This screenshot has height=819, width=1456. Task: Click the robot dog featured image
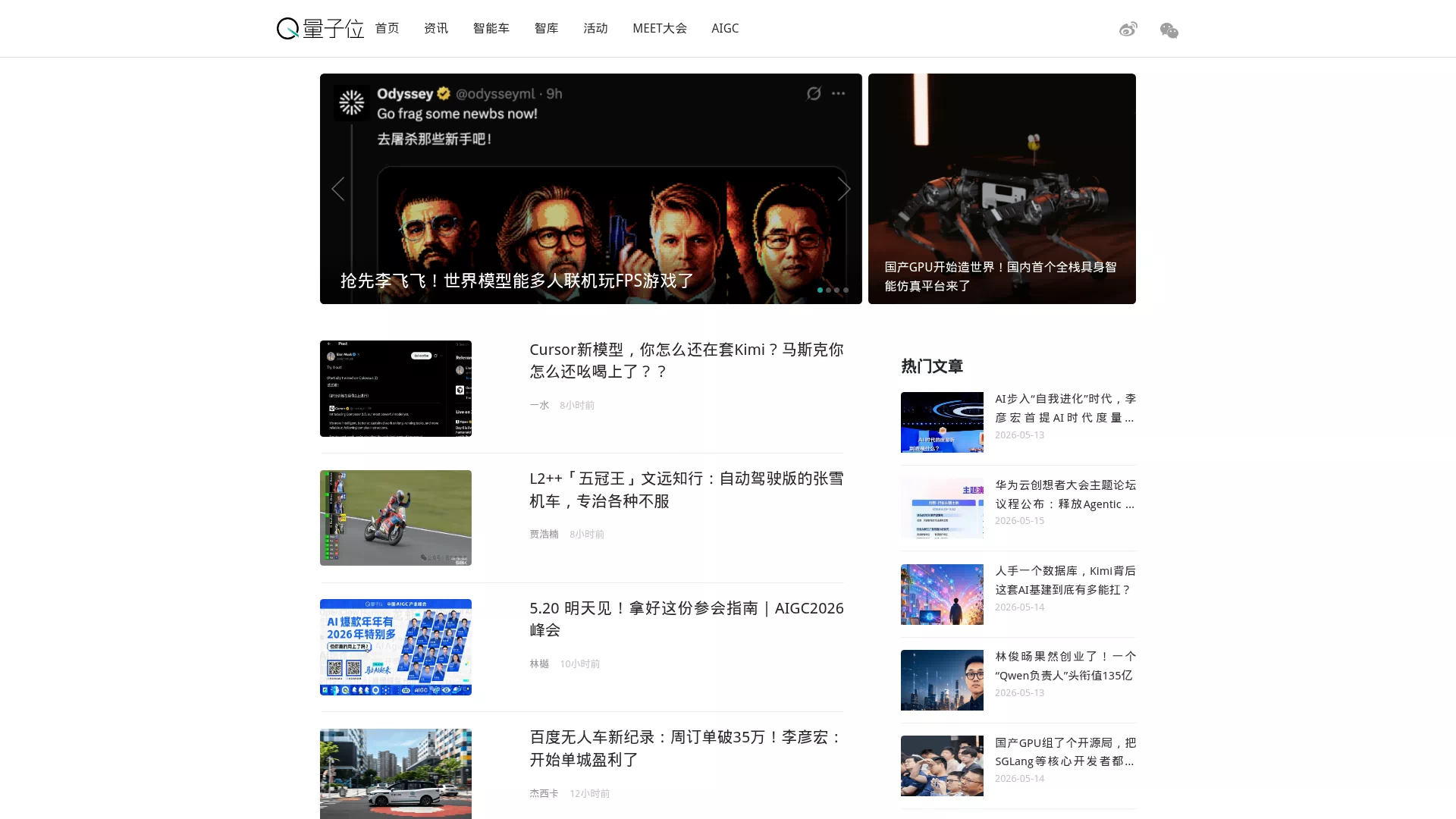[x=1002, y=189]
